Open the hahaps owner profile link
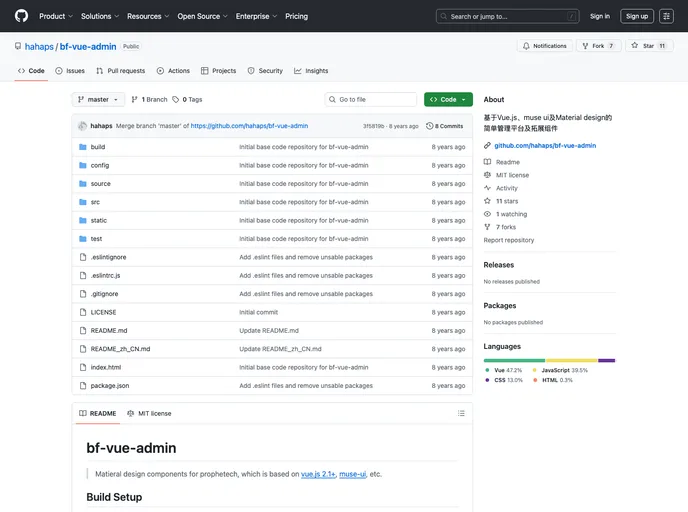Image resolution: width=688 pixels, height=512 pixels. pyautogui.click(x=39, y=47)
